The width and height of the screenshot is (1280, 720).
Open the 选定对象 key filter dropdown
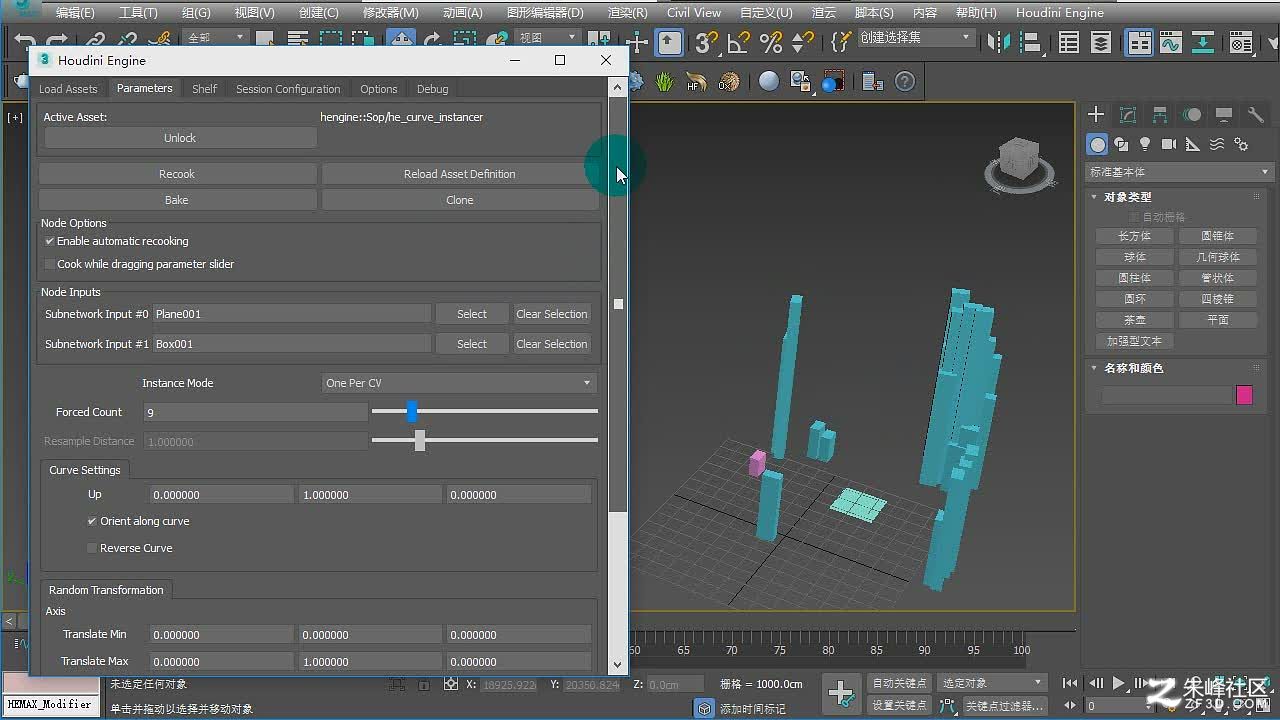point(992,683)
